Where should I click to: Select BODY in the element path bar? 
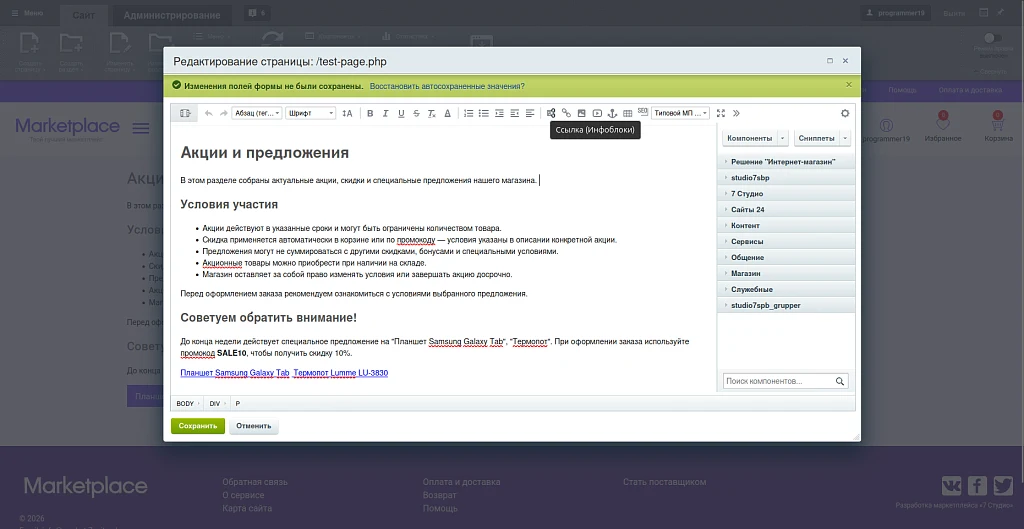tap(185, 404)
